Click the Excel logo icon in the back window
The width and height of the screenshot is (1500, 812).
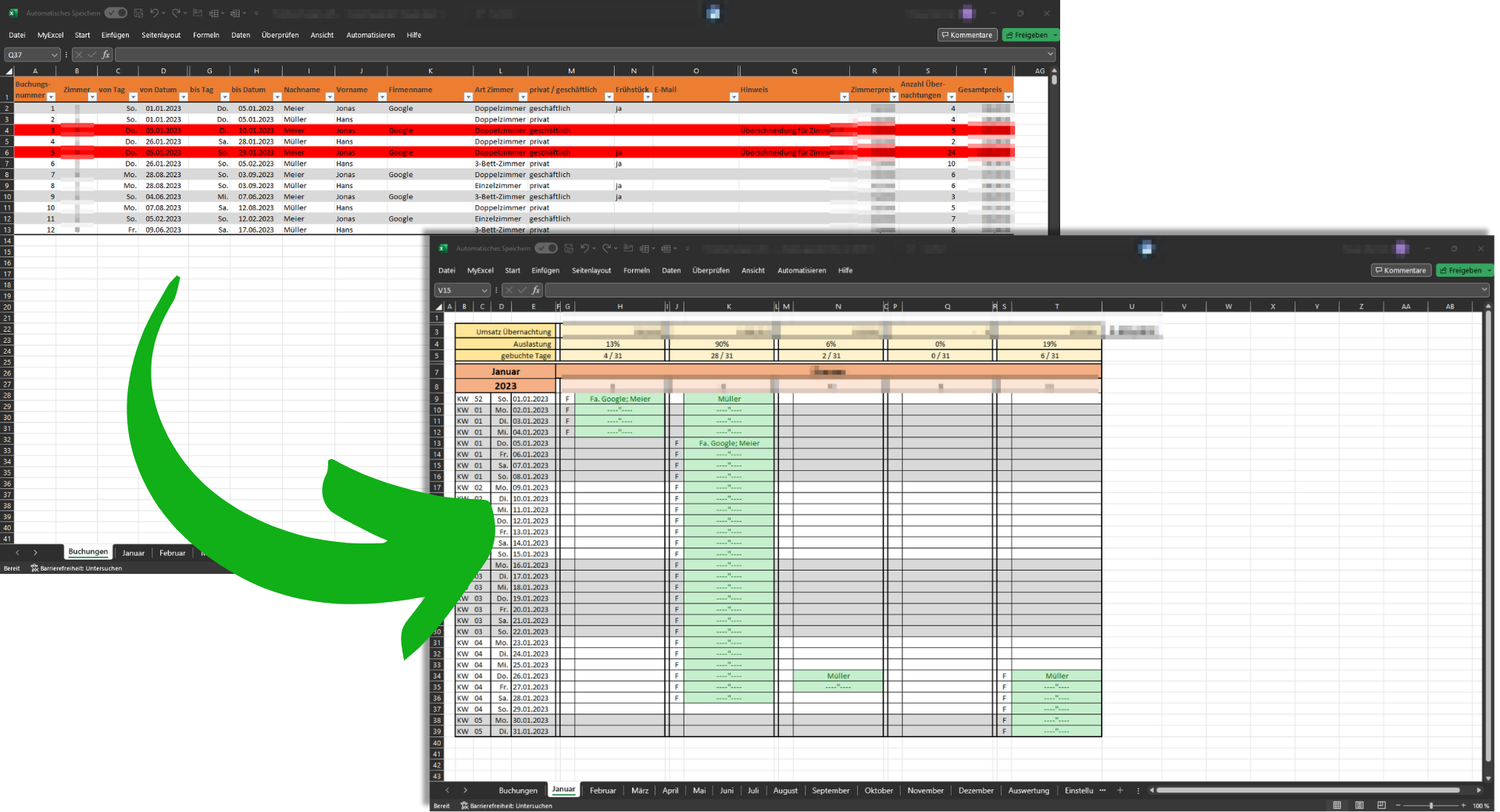tap(13, 13)
